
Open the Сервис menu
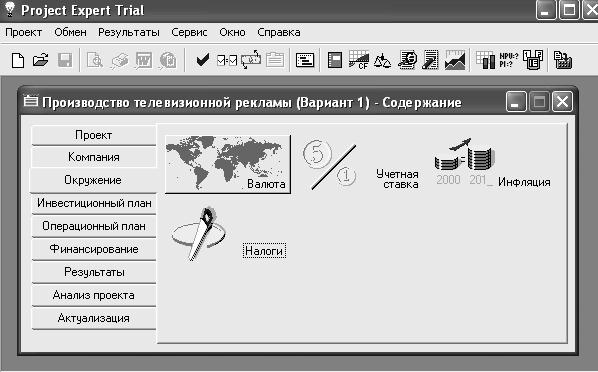click(189, 33)
